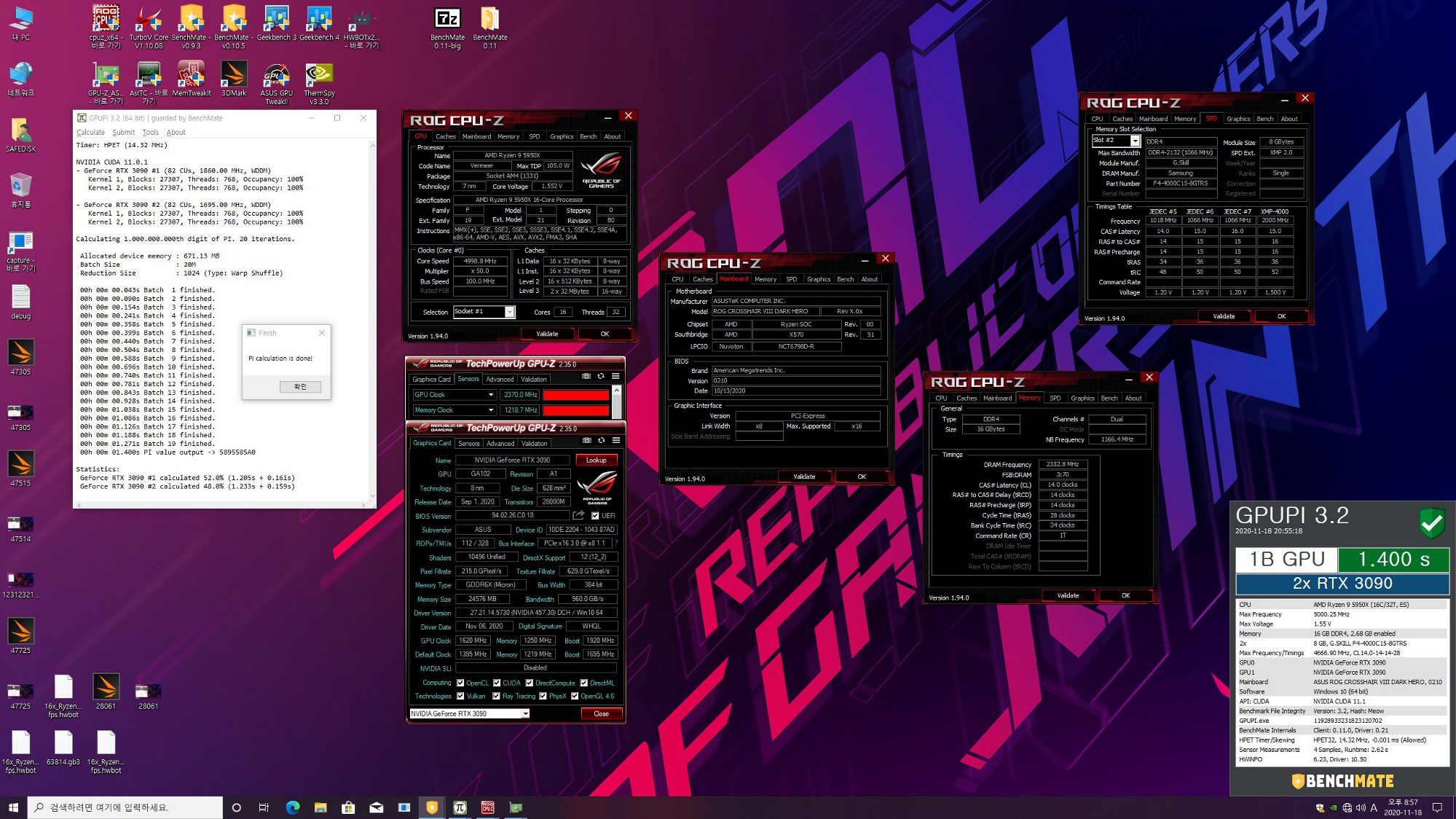Switch to Caches tab in CPU-Z CPU window
Viewport: 1456px width, 819px height.
coord(445,136)
